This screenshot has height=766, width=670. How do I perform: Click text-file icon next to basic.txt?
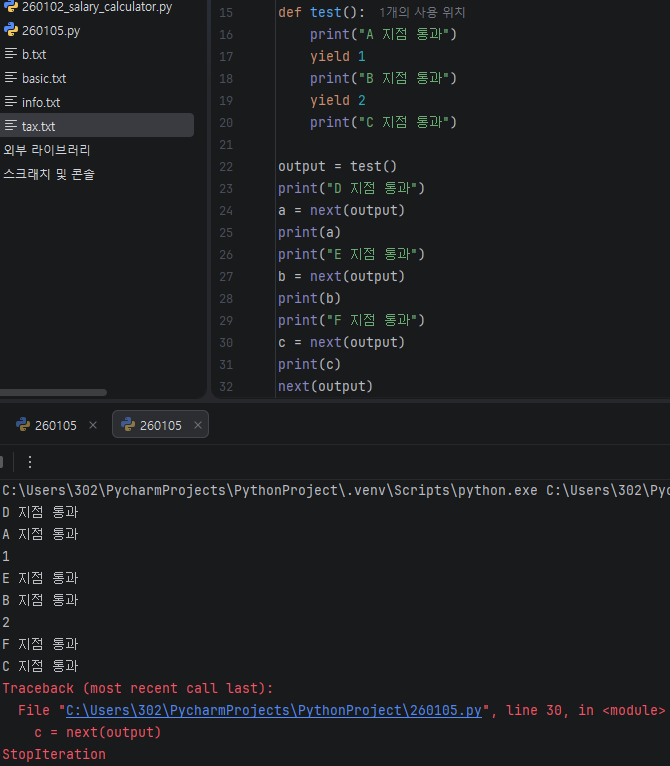pos(11,78)
